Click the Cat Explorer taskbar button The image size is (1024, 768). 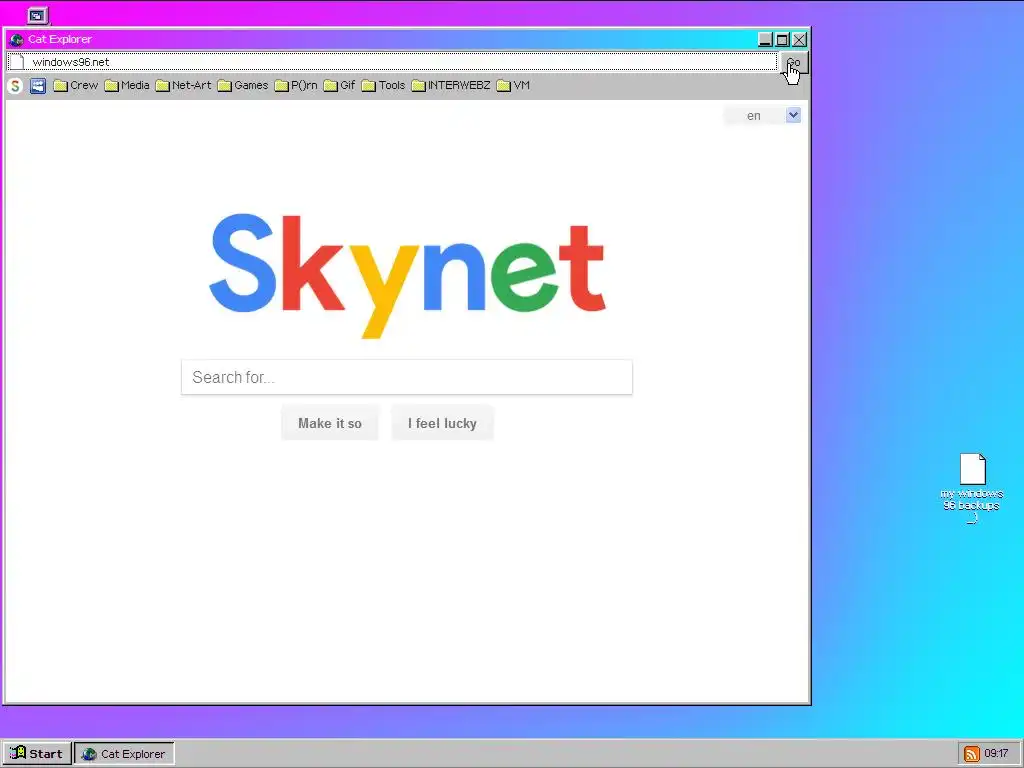124,754
